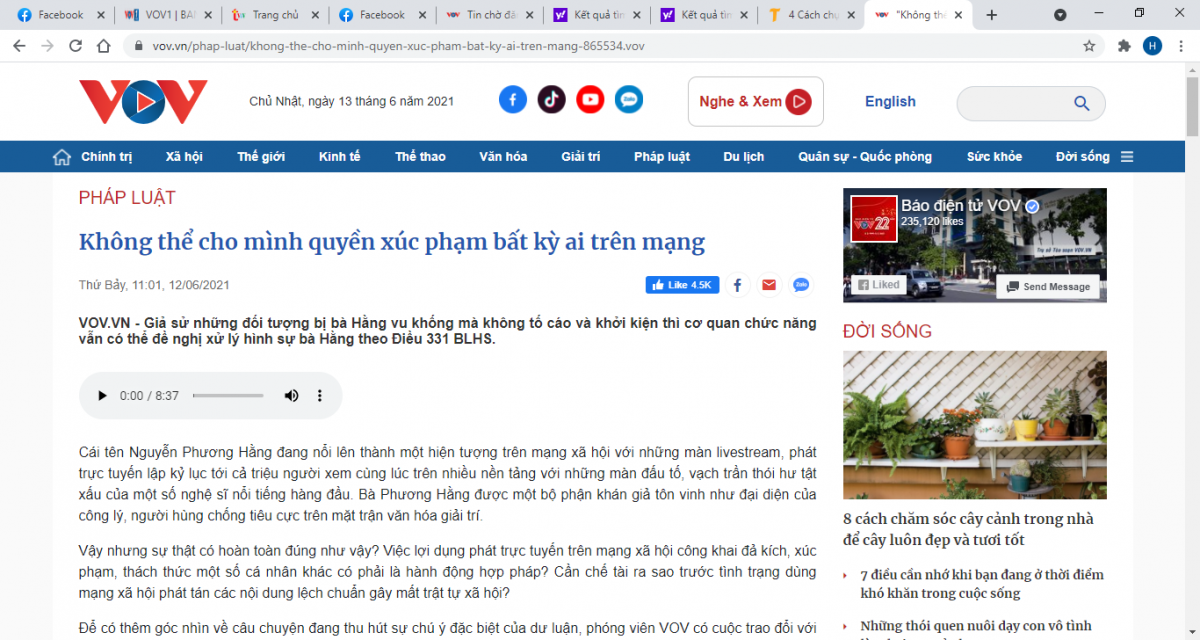
Task: Play the article audio
Action: 102,396
